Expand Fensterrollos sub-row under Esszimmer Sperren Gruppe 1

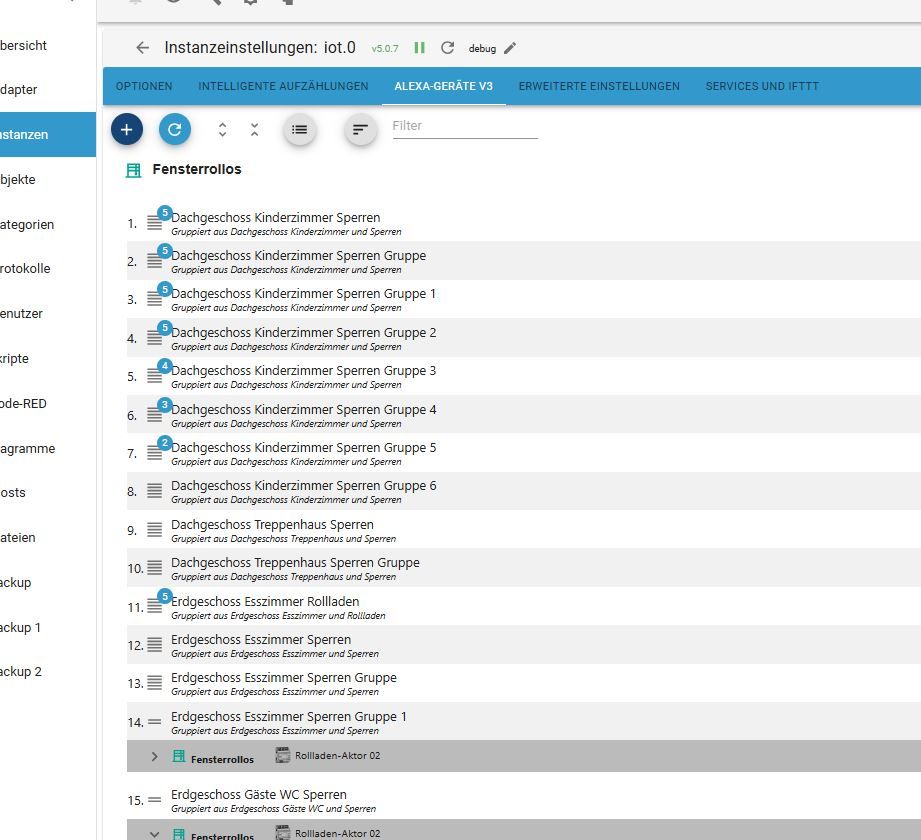point(154,757)
